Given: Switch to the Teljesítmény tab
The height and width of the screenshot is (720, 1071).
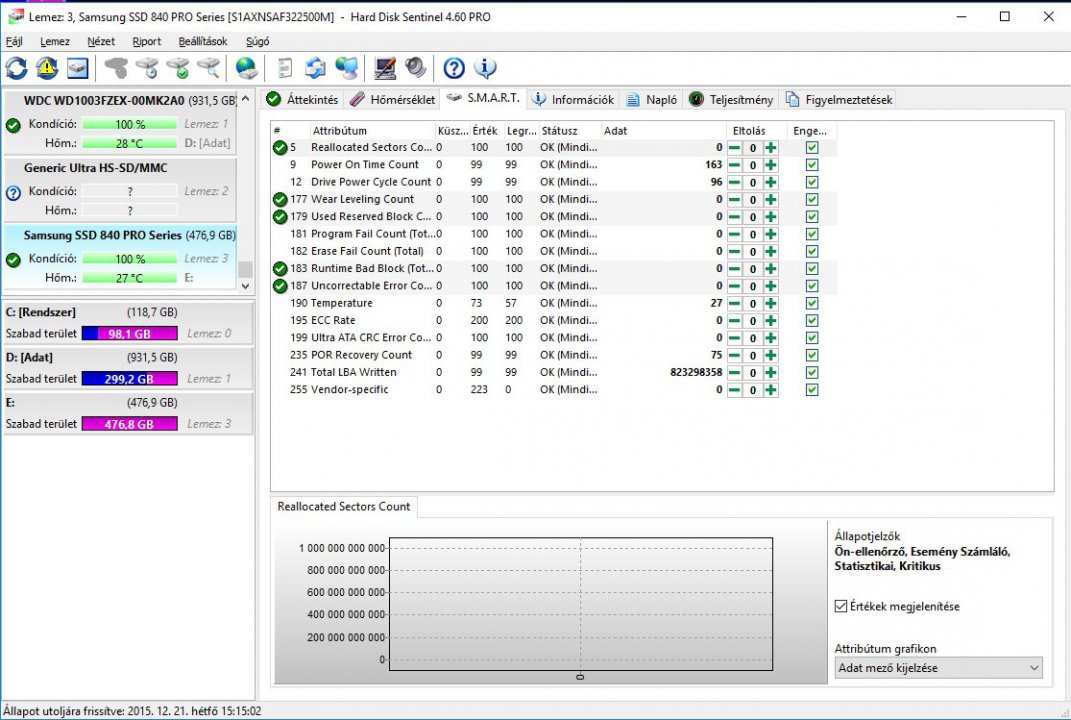Looking at the screenshot, I should pos(731,99).
